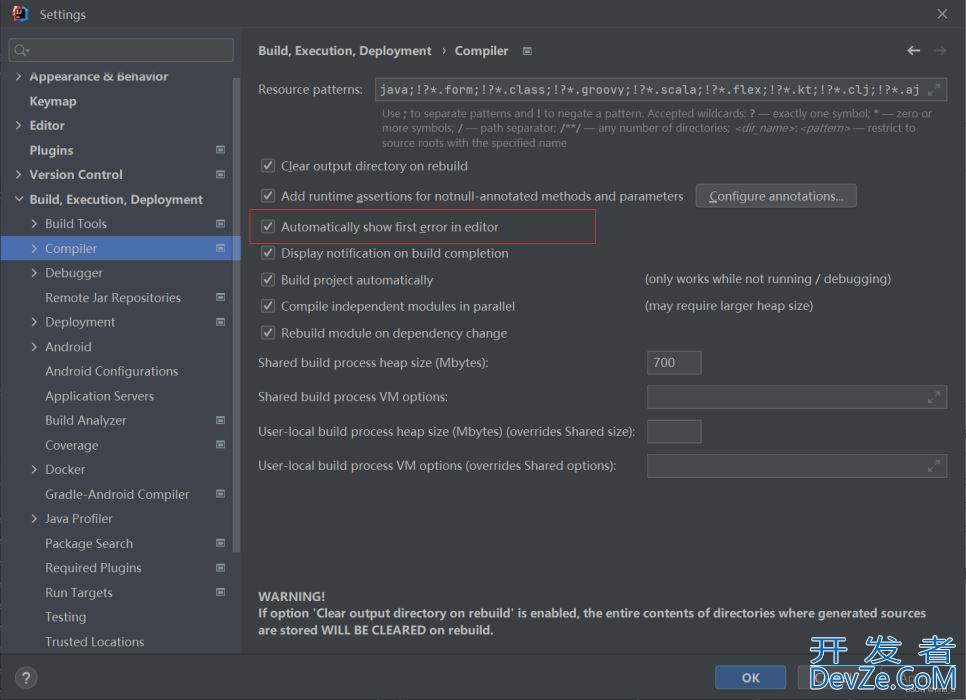Click Build, Execution, Deployment breadcrumb
Screen dimensions: 966x700
(x=344, y=51)
